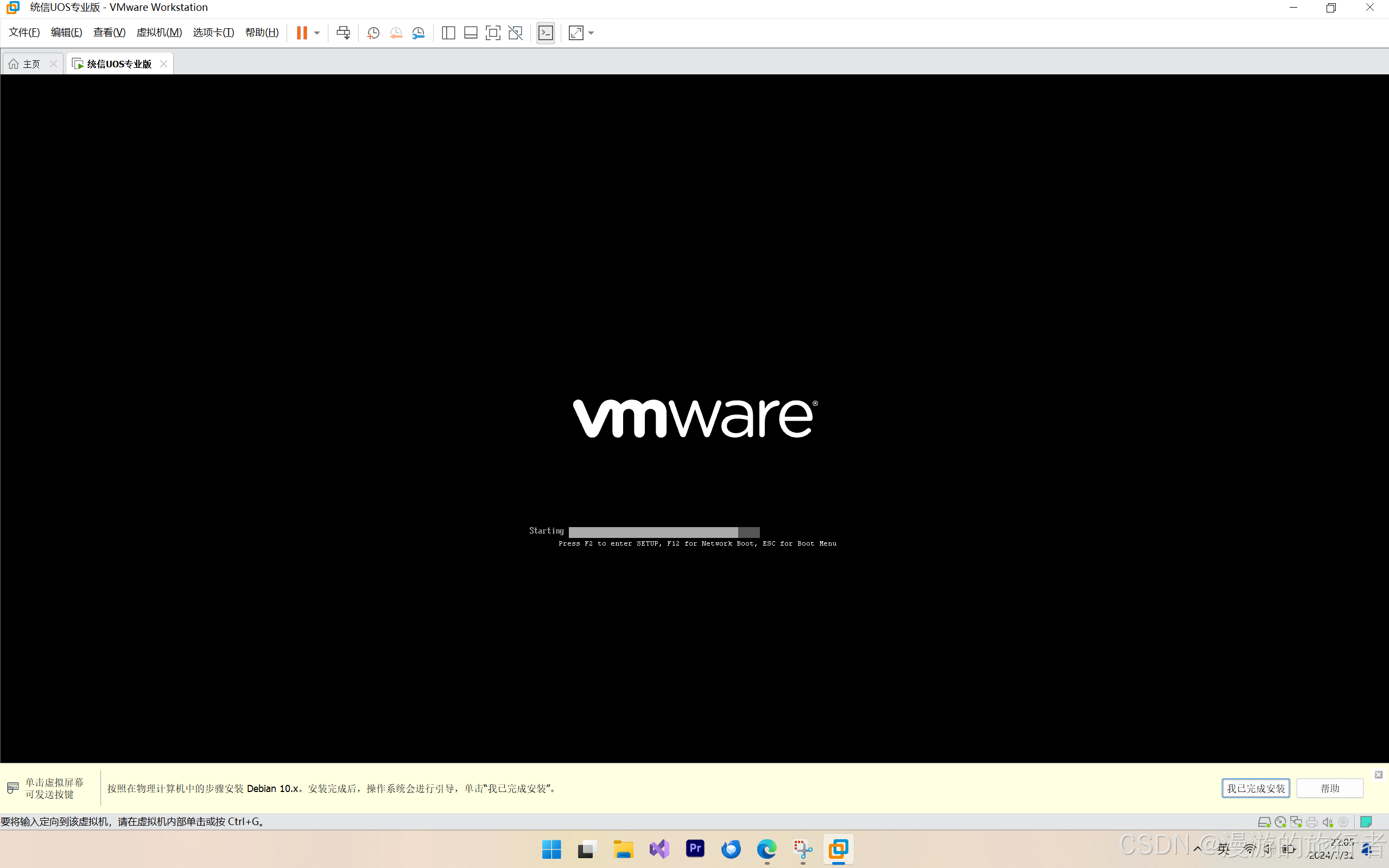
Task: Revert virtual machine to previous snapshot
Action: (396, 33)
